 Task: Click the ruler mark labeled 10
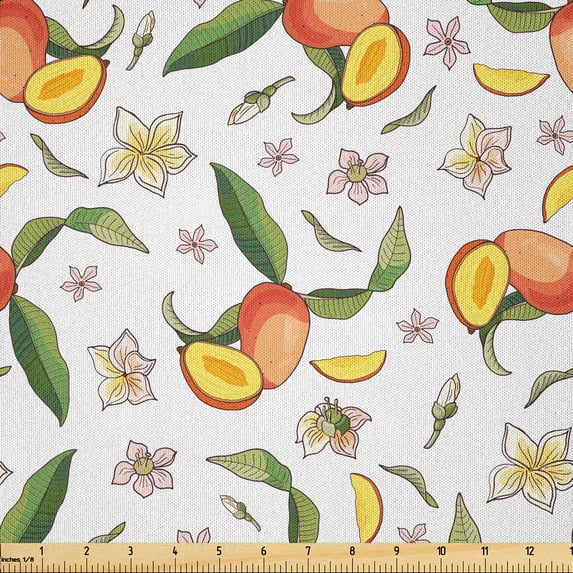click(x=441, y=551)
